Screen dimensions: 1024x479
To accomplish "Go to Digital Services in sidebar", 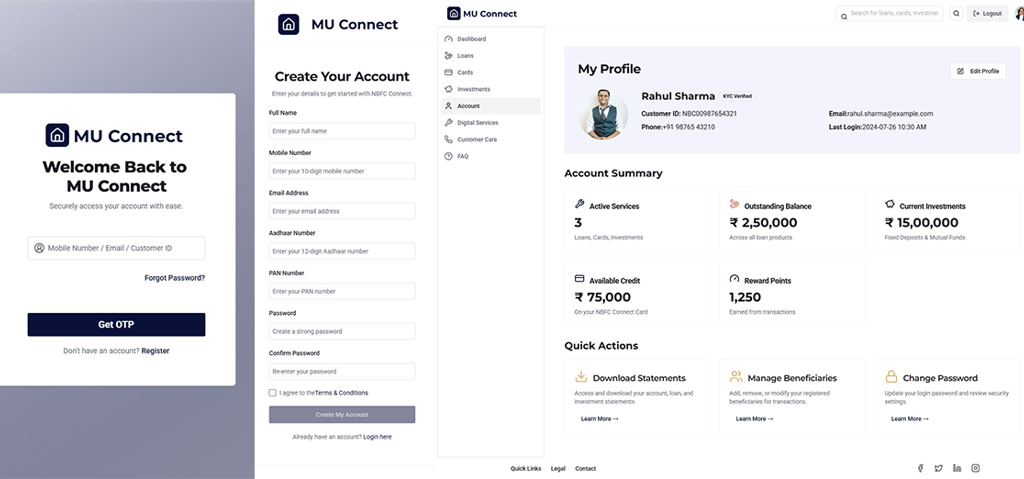I will 477,122.
